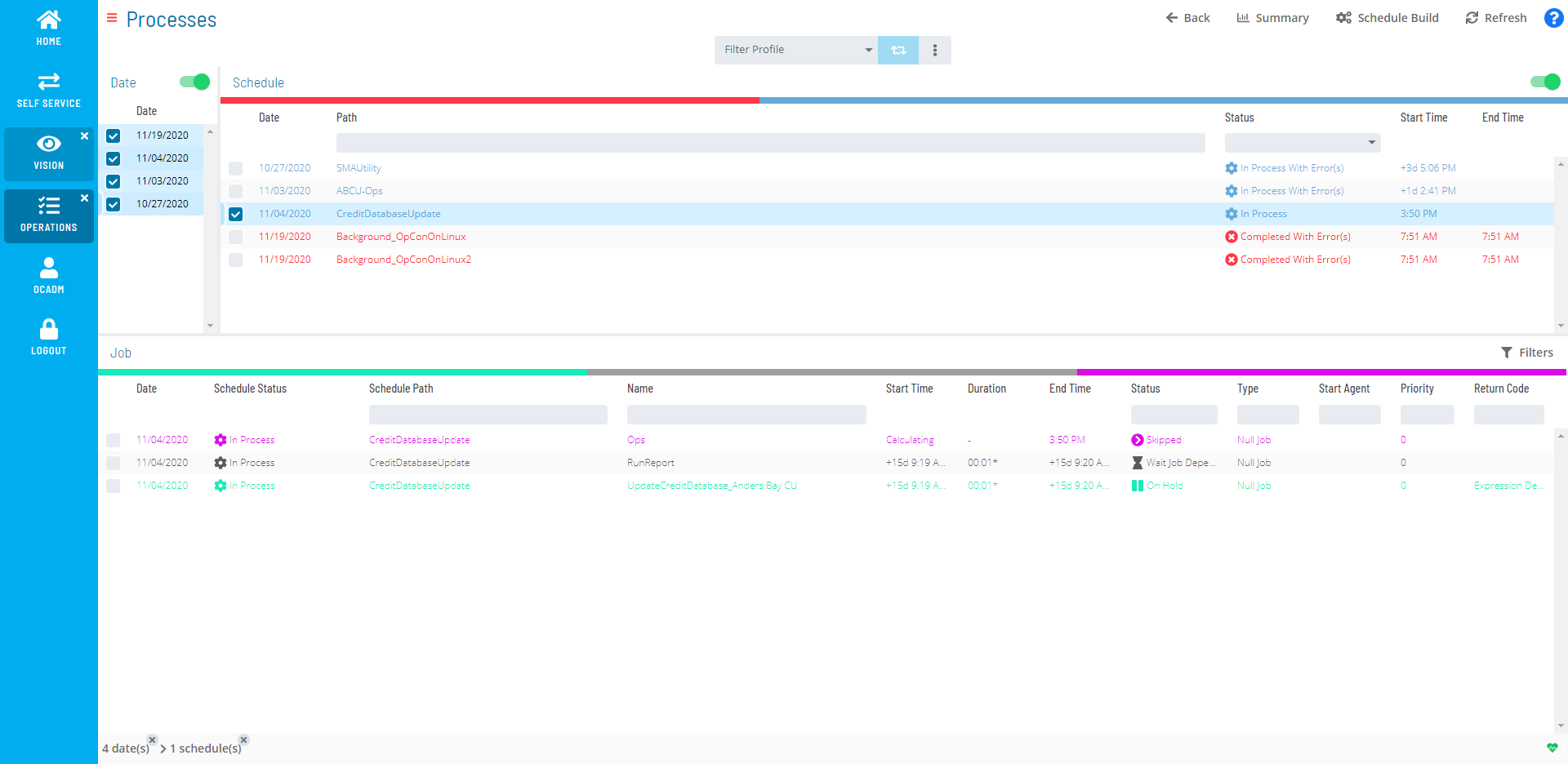Click the magenta In Process gear for Ops

220,440
